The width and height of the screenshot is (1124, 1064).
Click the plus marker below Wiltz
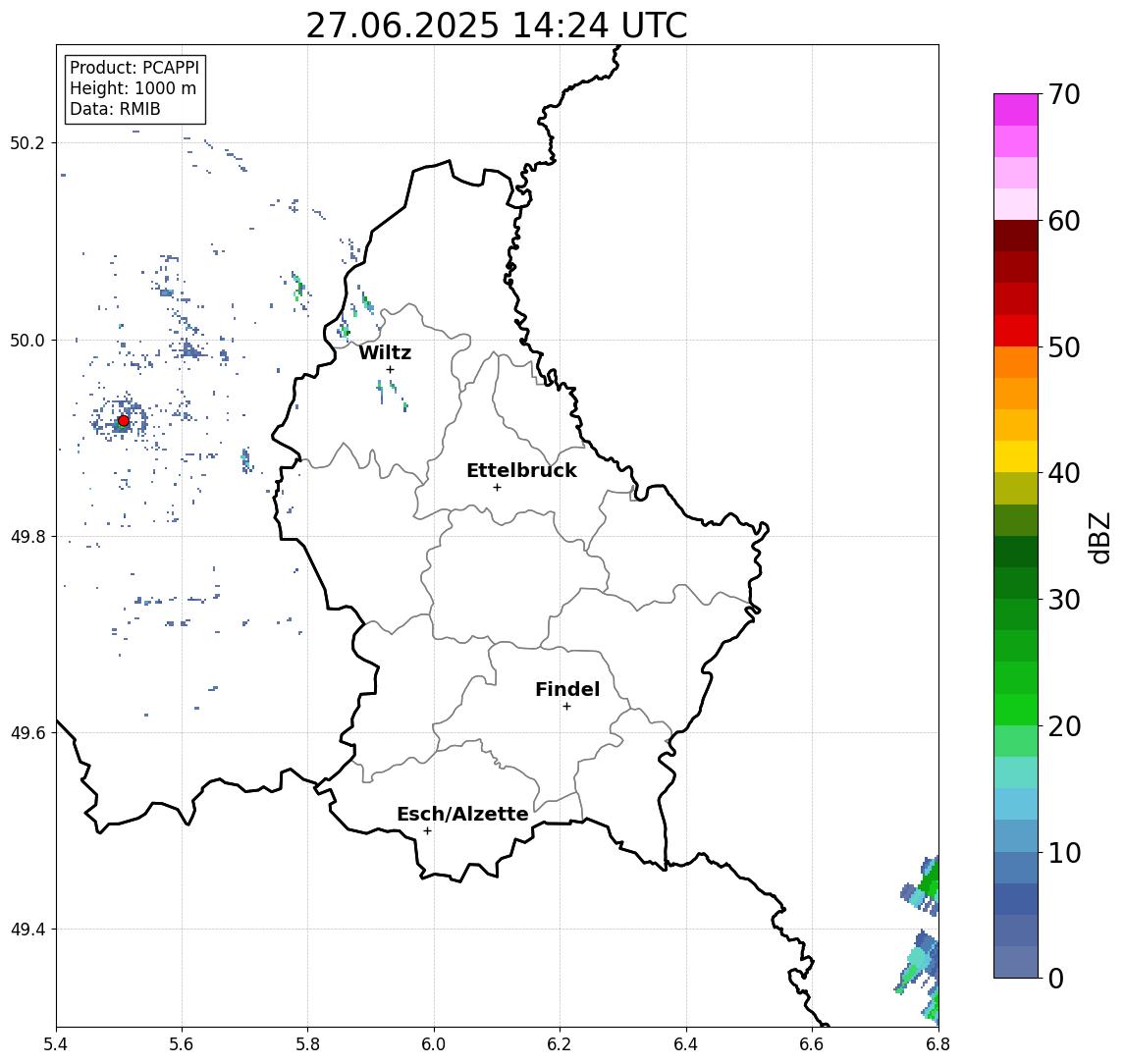pyautogui.click(x=390, y=370)
